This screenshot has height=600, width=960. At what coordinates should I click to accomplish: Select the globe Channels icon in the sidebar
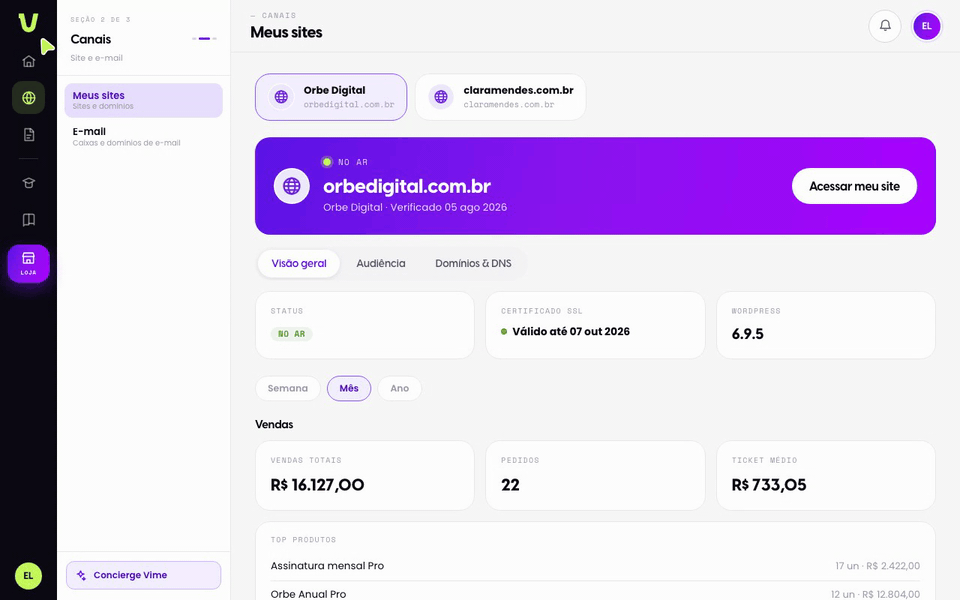[28, 97]
